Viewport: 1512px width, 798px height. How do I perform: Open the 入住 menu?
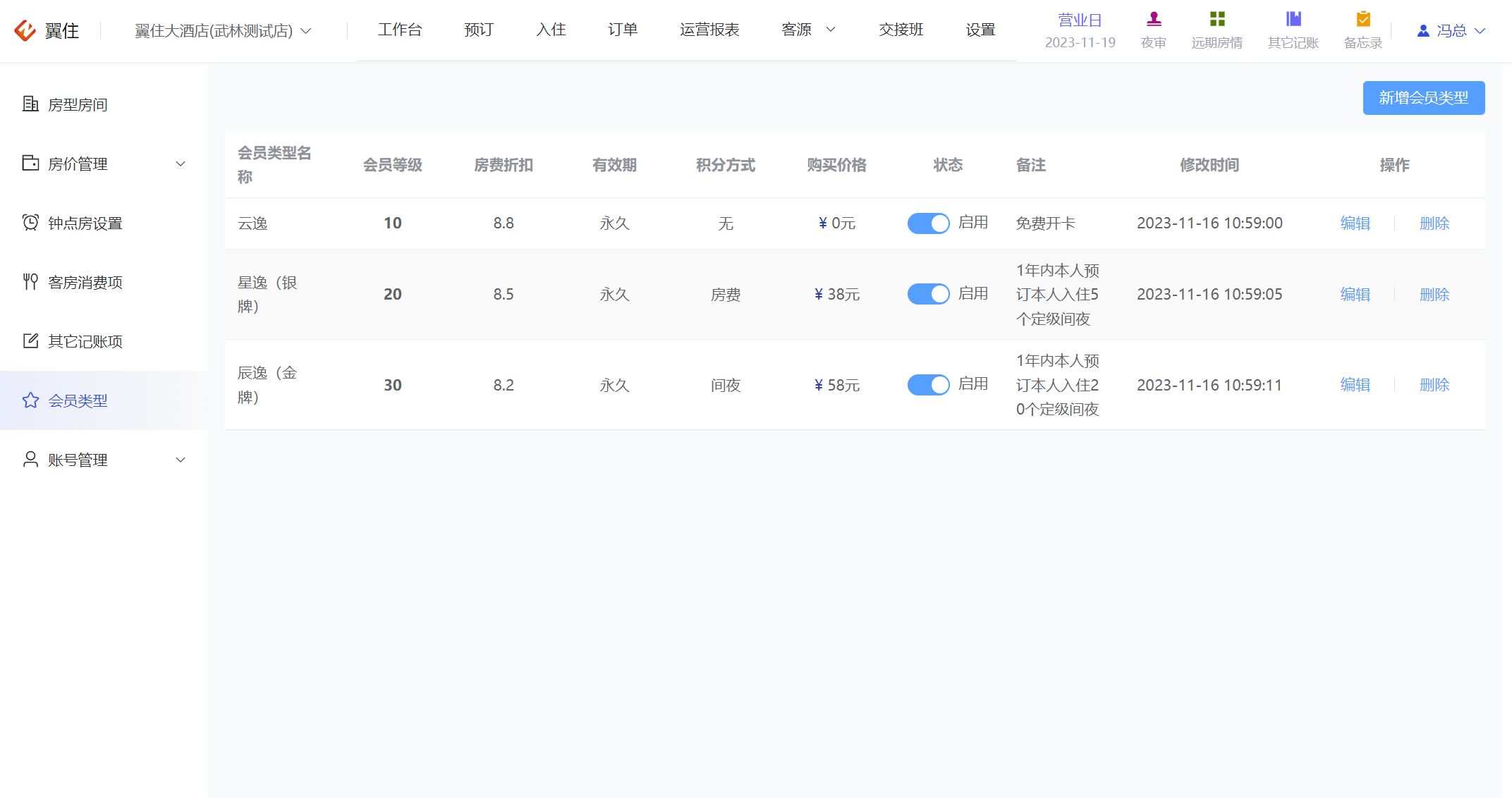coord(551,30)
